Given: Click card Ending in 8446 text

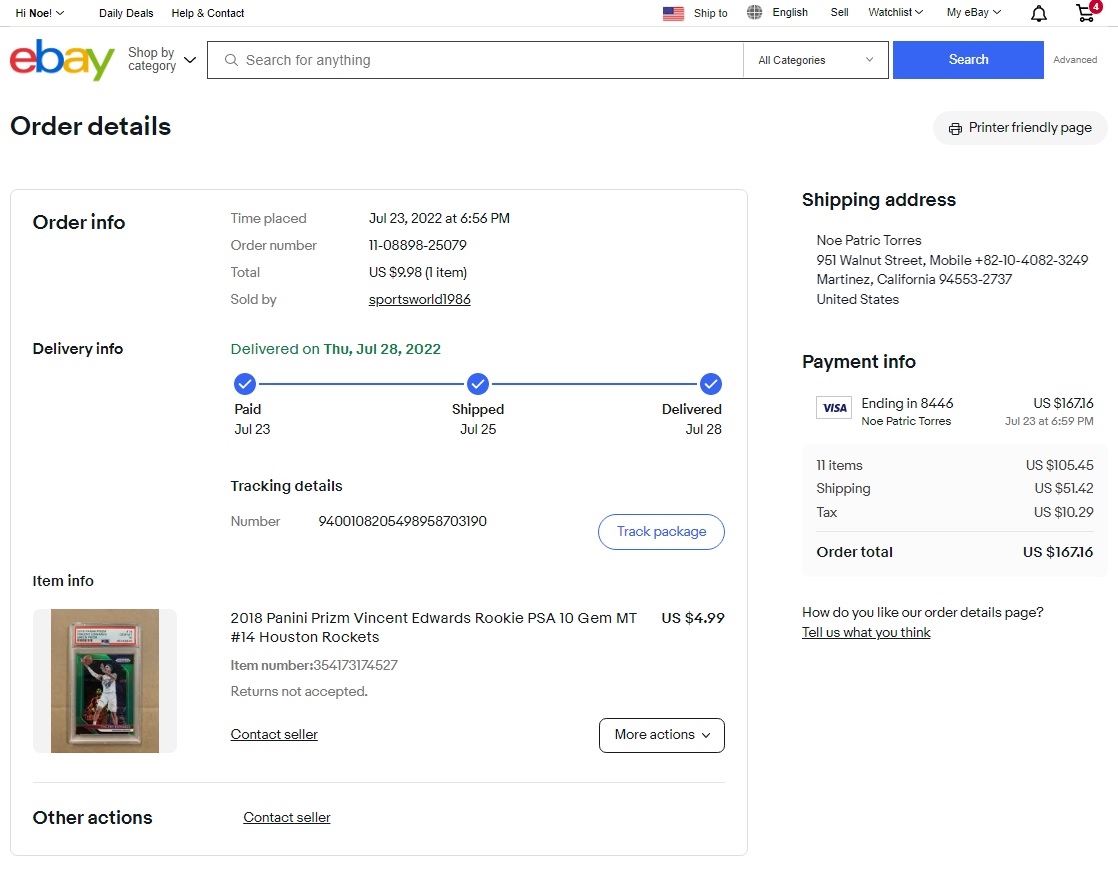Looking at the screenshot, I should [907, 403].
